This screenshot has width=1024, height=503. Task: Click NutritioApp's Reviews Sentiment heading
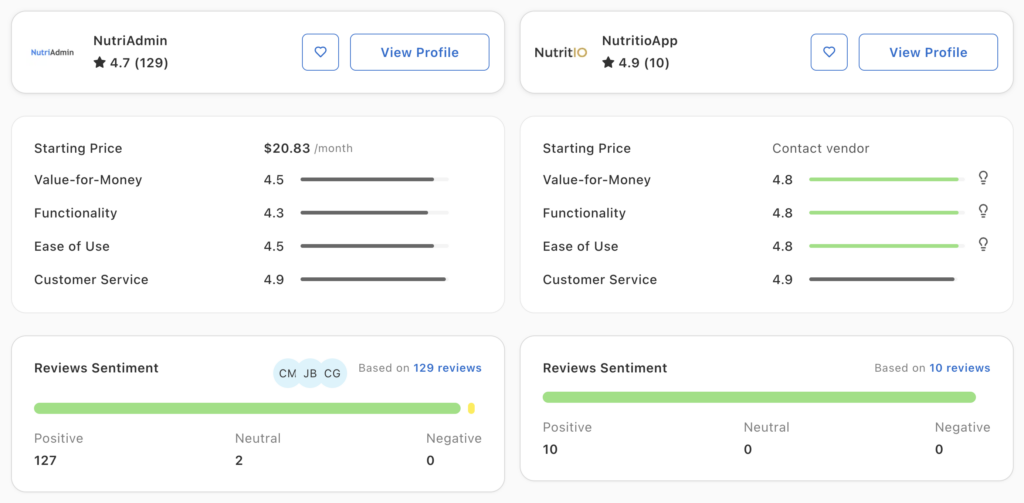click(605, 368)
